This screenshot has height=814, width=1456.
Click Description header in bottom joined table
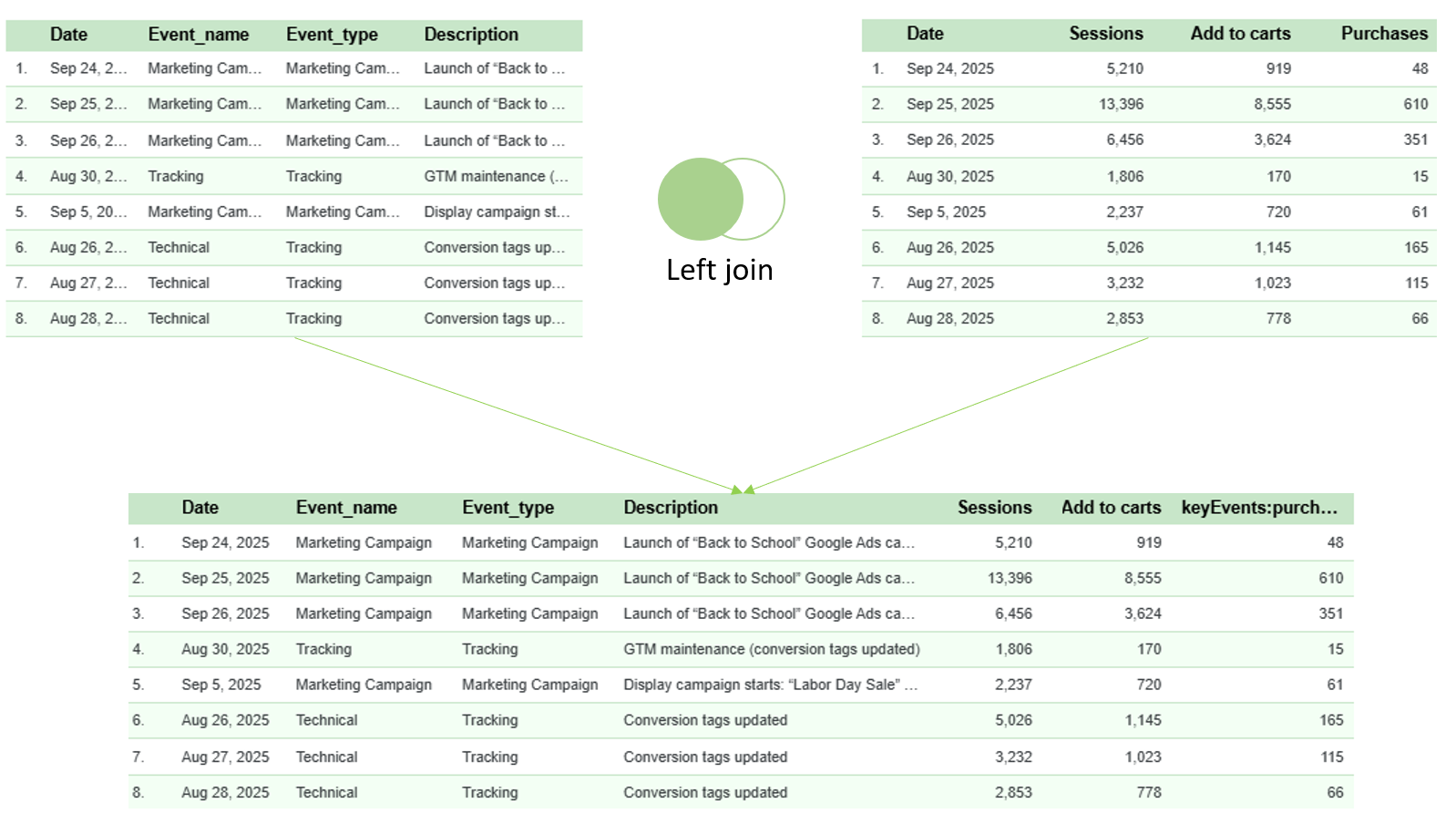[x=670, y=508]
